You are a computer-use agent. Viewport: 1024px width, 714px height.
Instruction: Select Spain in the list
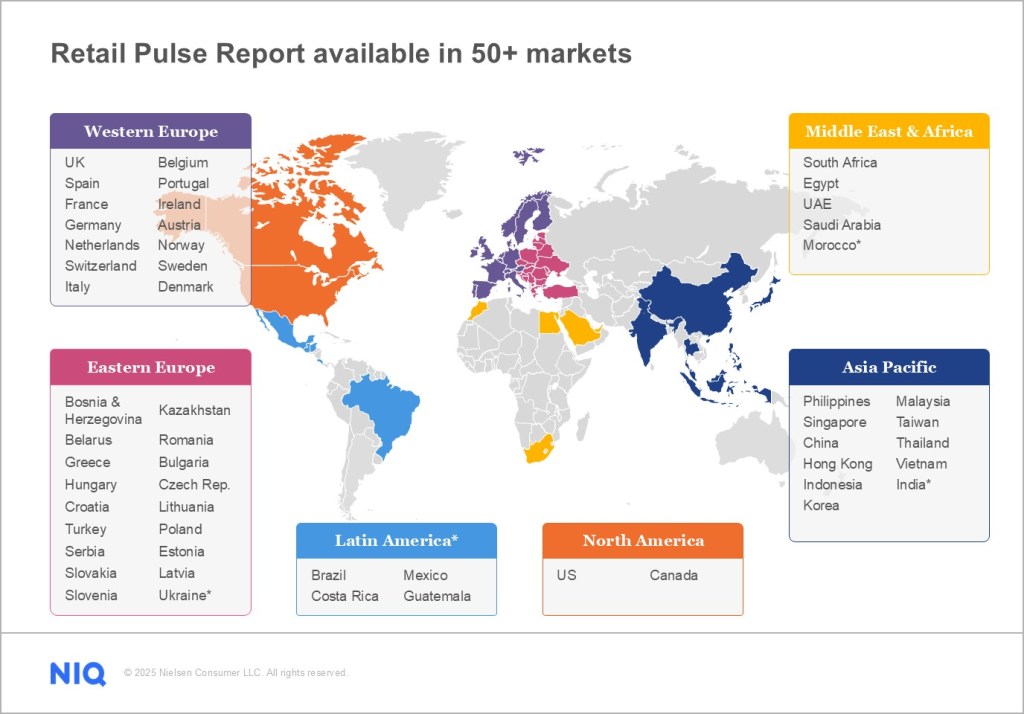point(82,184)
